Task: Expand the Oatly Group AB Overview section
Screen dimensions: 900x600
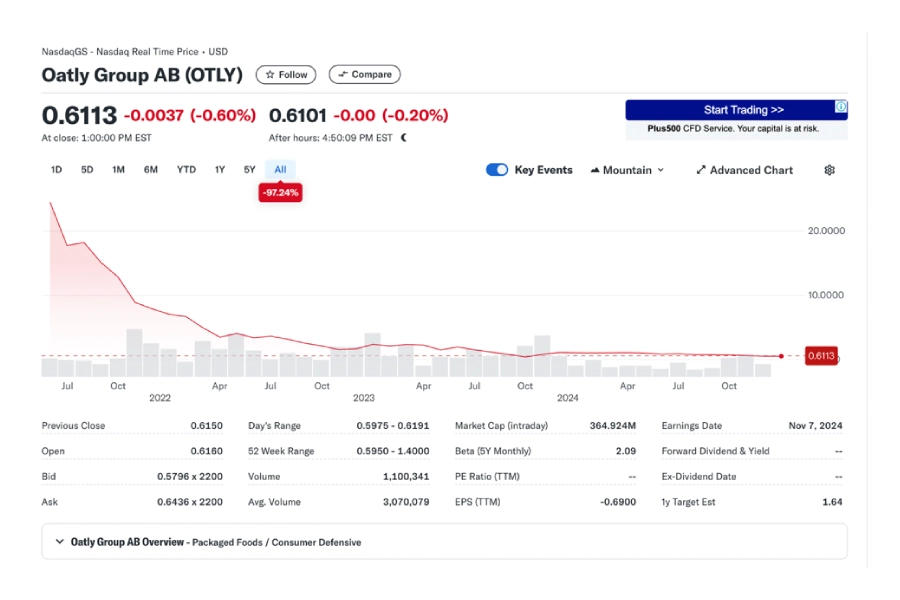Action: click(444, 541)
